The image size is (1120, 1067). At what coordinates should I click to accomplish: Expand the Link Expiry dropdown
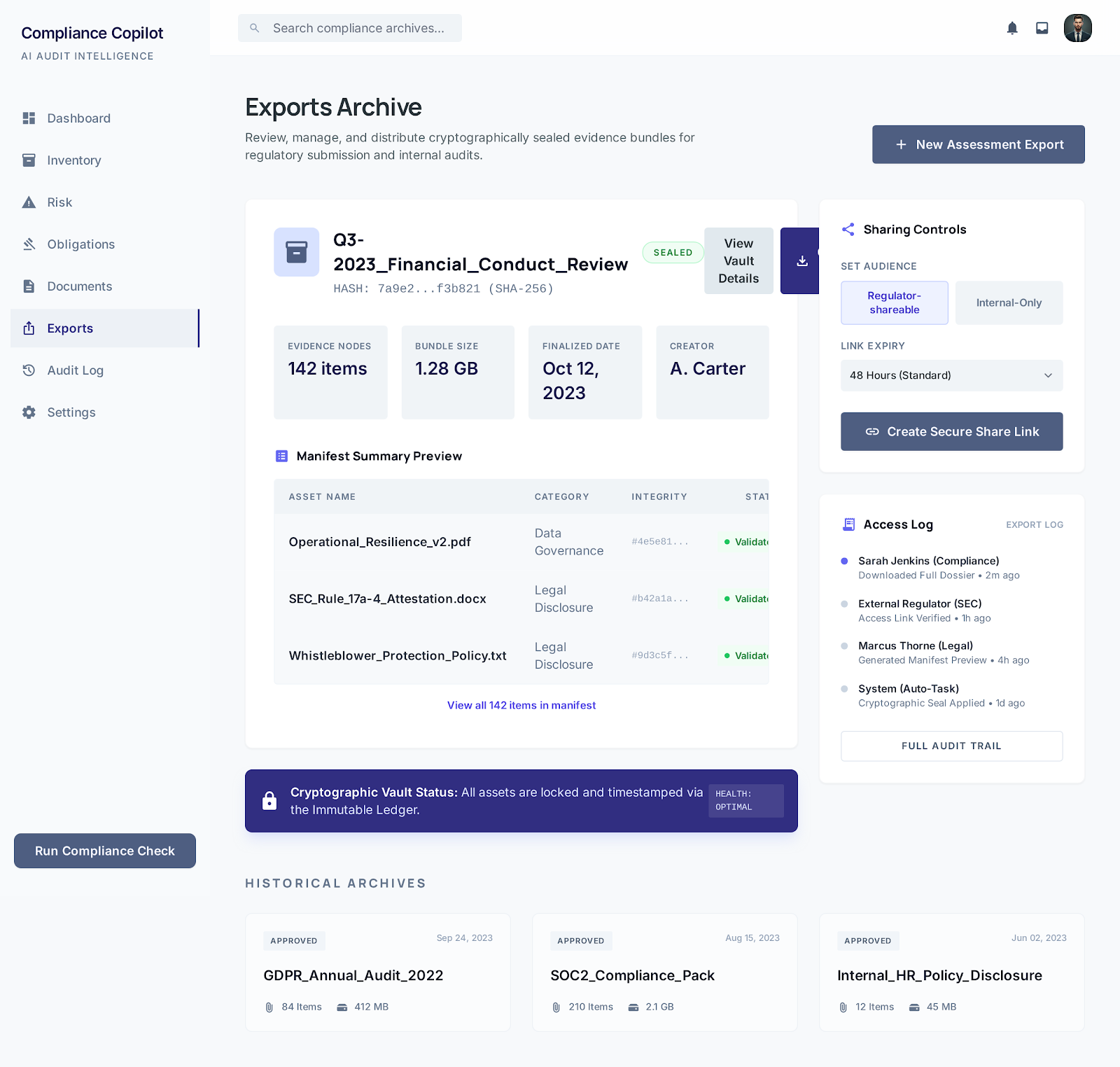pos(951,375)
